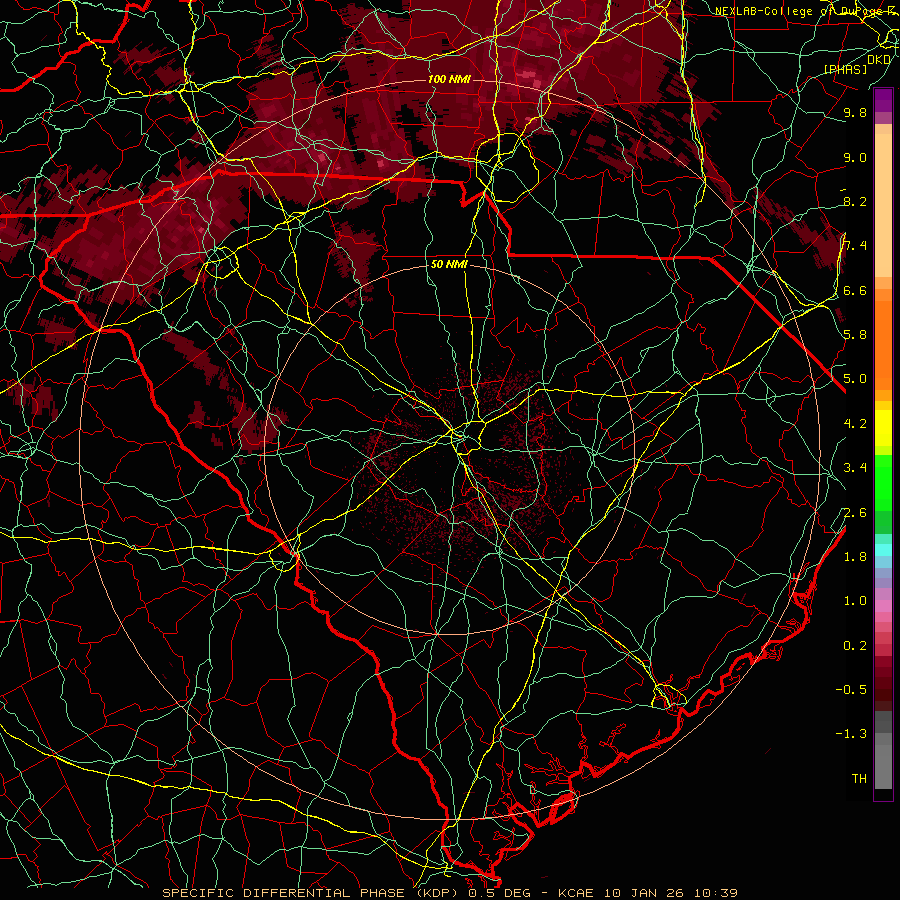Select the 5.0 legend value

coord(855,379)
